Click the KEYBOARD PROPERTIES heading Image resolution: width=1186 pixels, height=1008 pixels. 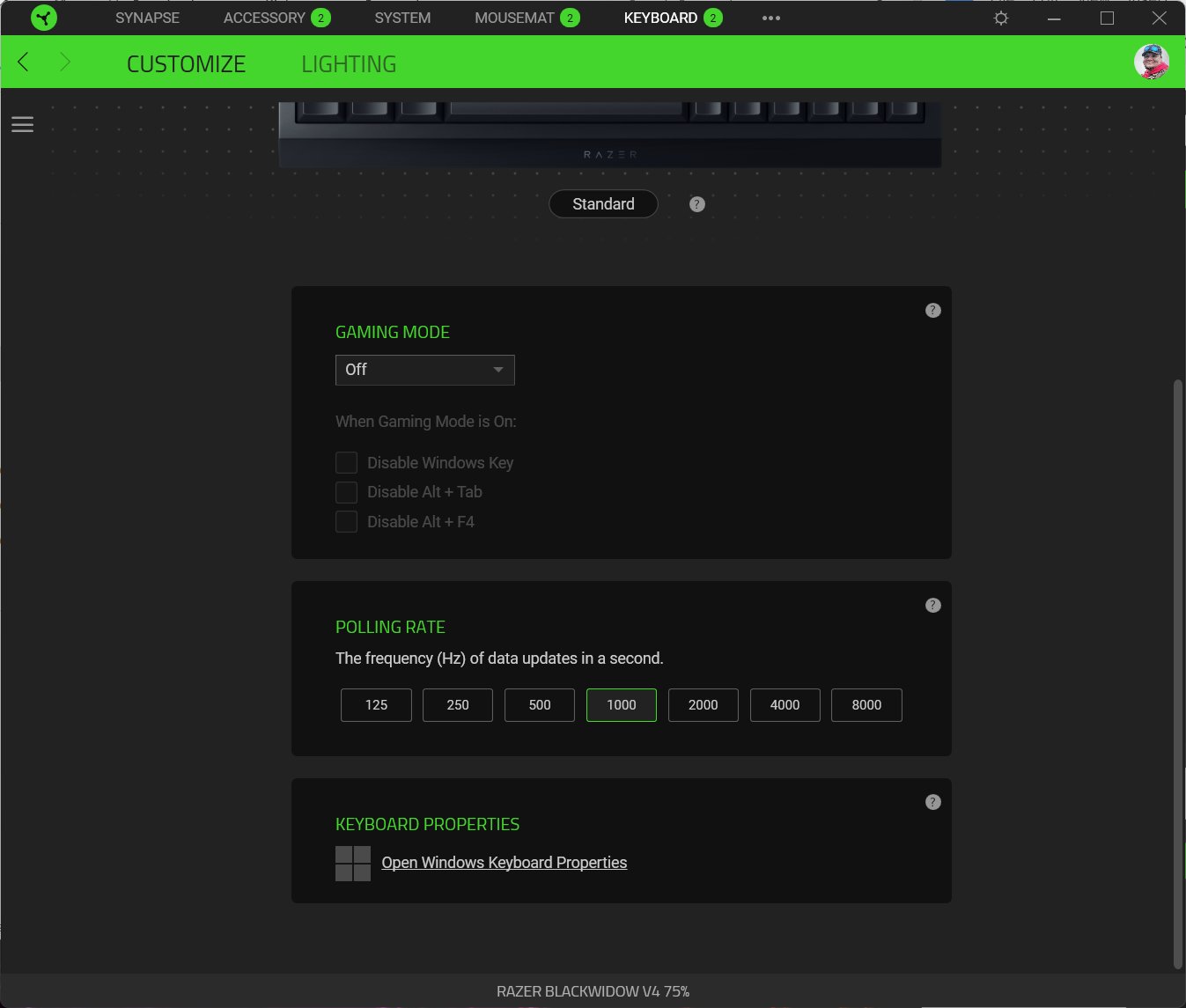(427, 825)
